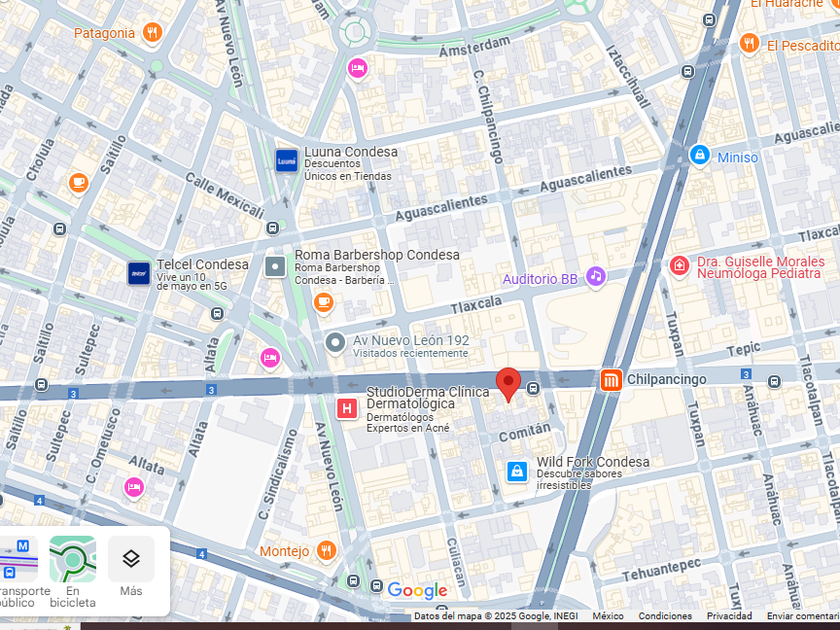
Task: Open the coffee shop icon near Cholula street
Action: 79,184
